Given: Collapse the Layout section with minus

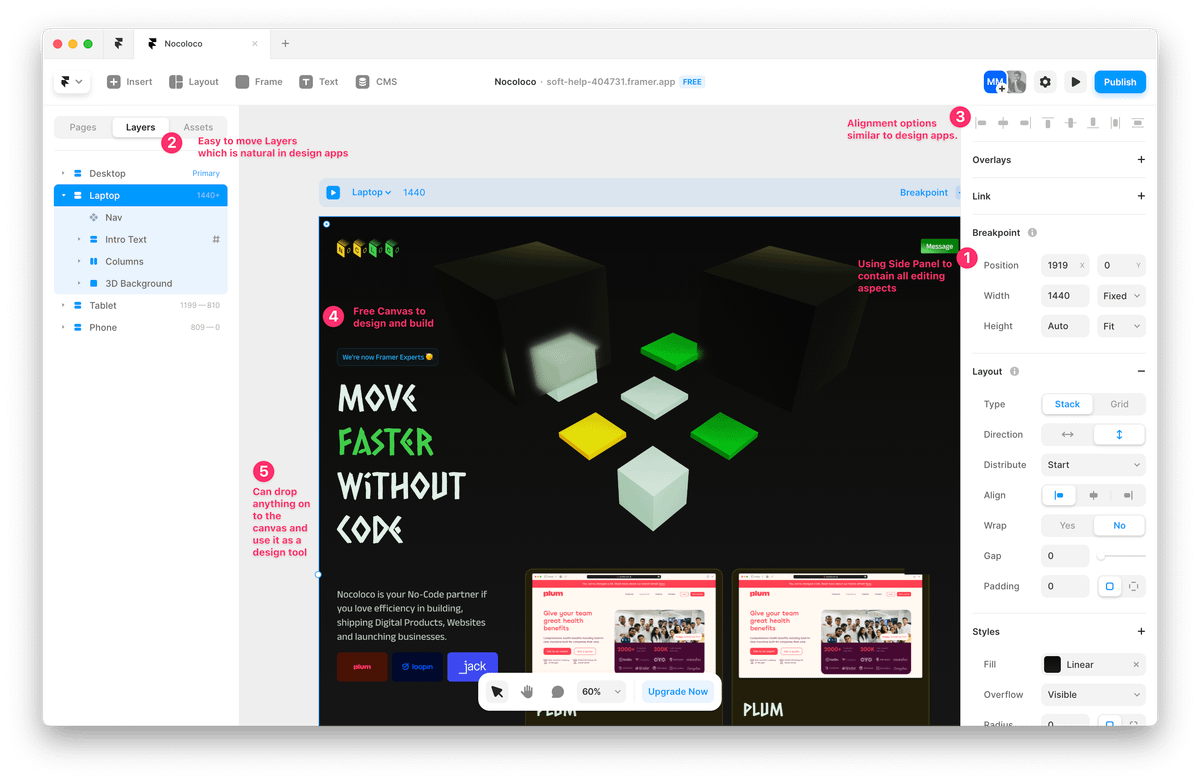Looking at the screenshot, I should (x=1141, y=372).
